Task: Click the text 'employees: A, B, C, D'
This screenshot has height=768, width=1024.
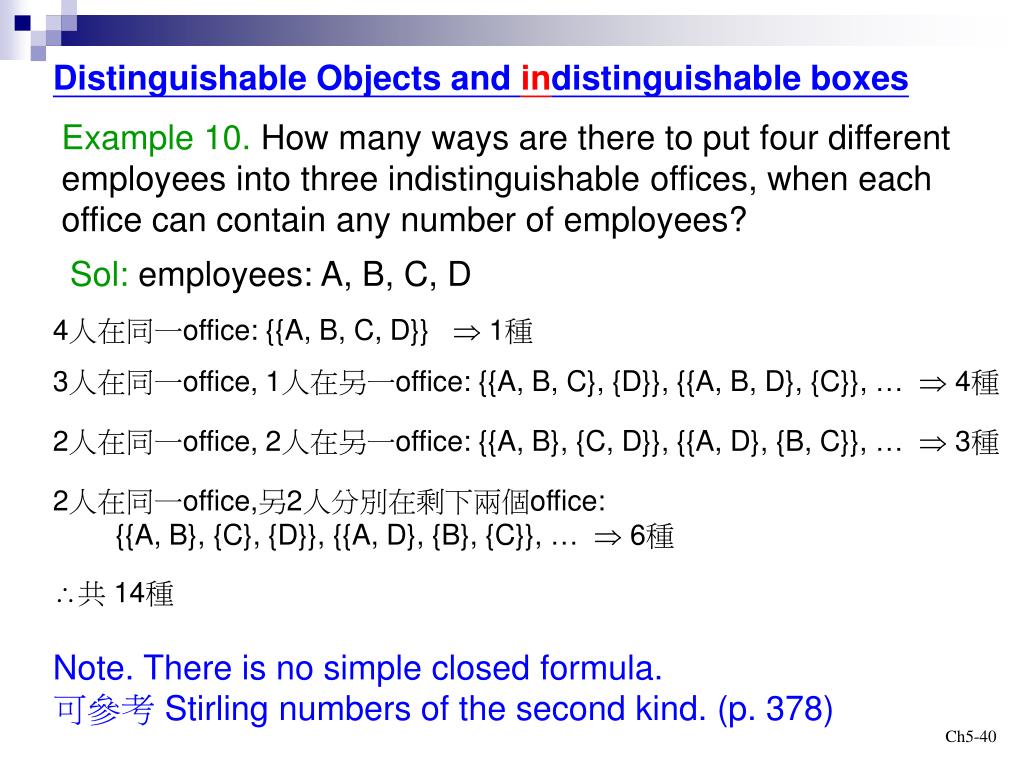Action: 304,274
